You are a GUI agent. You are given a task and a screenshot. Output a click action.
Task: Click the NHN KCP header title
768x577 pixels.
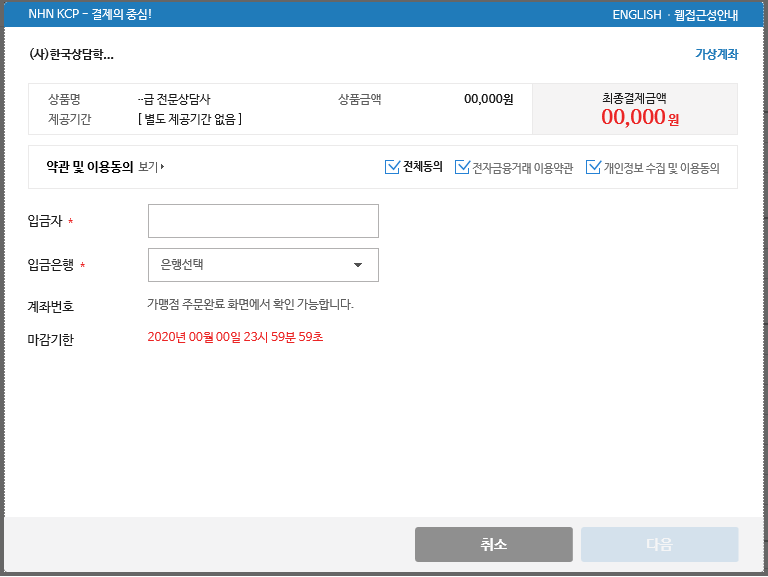pos(90,15)
